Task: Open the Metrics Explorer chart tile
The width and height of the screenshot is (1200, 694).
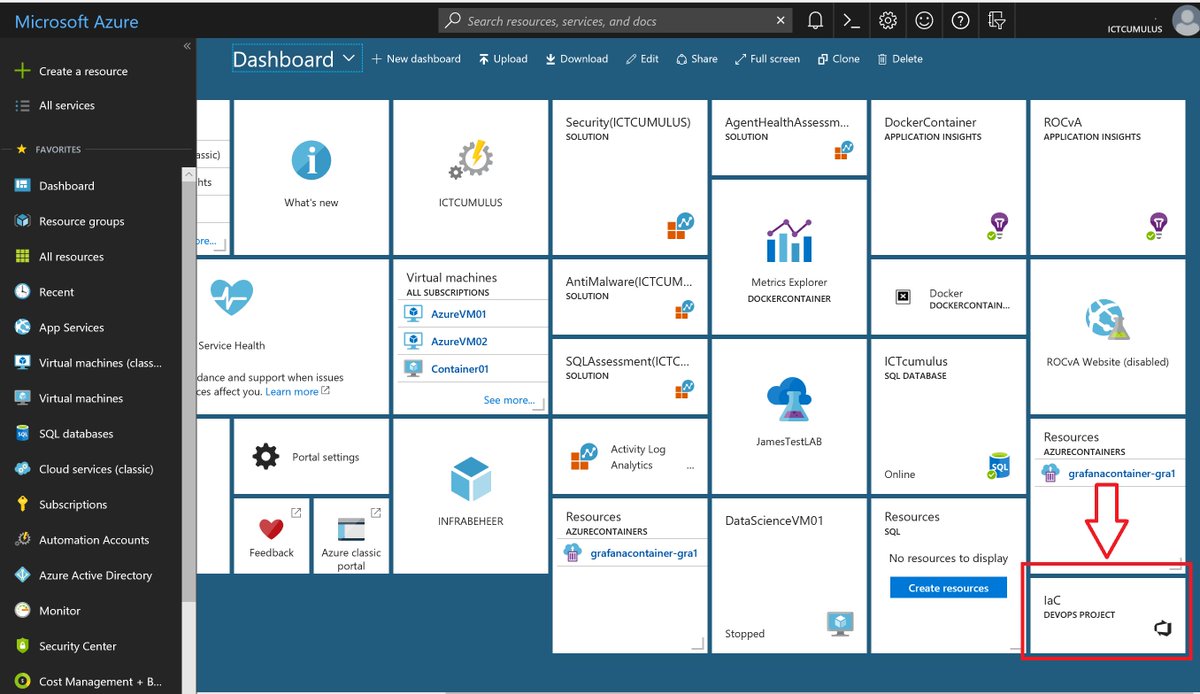Action: pos(789,256)
